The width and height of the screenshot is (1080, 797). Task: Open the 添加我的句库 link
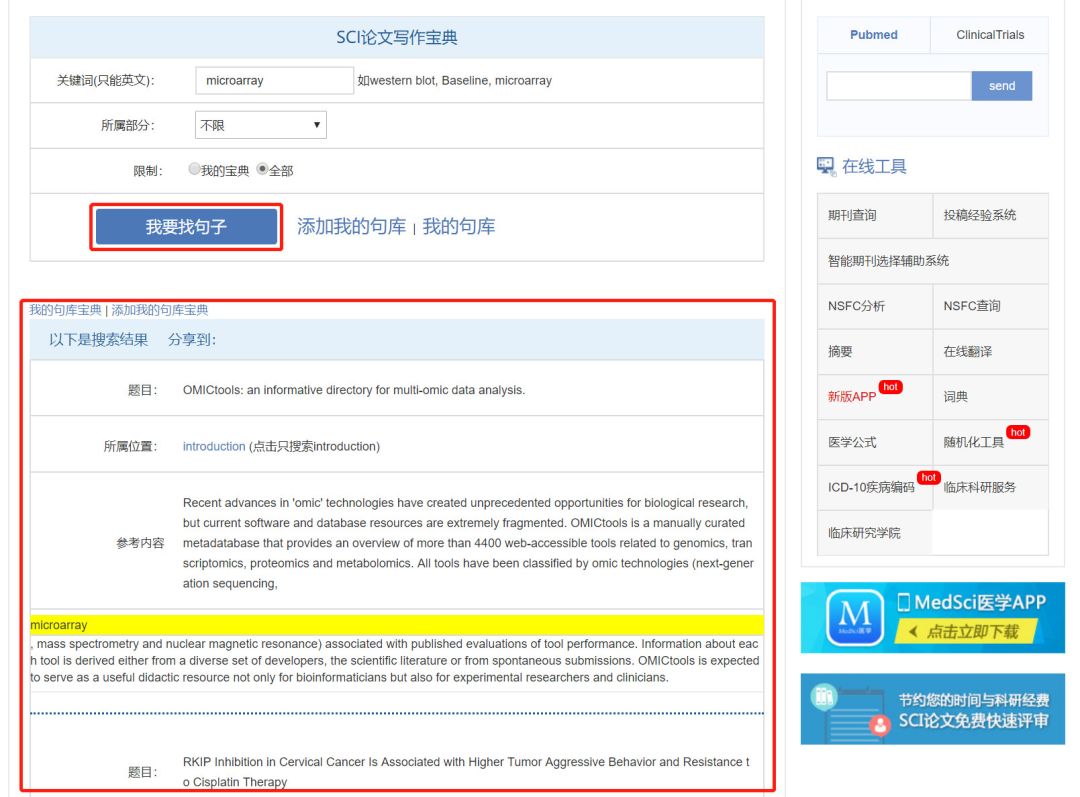(x=351, y=227)
